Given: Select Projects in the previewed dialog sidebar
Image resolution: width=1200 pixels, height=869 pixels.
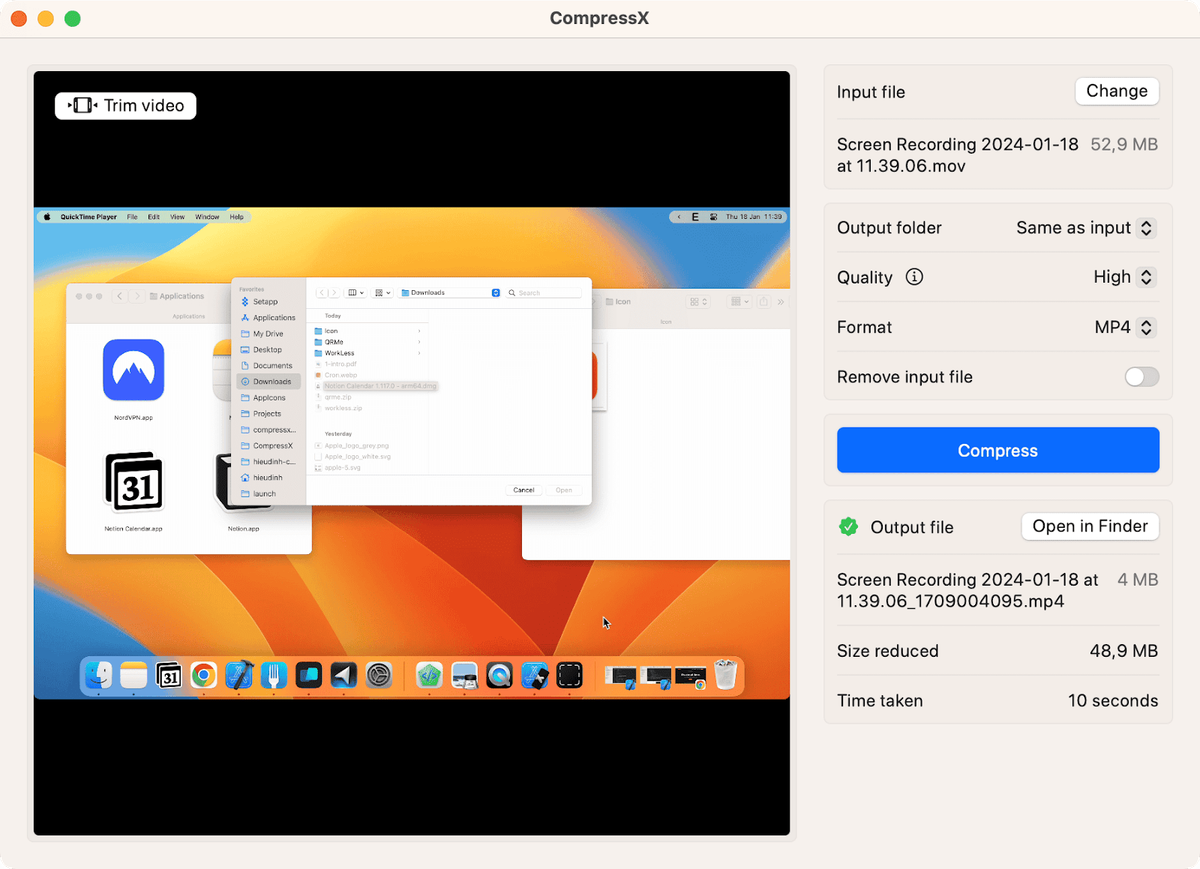Looking at the screenshot, I should (266, 414).
